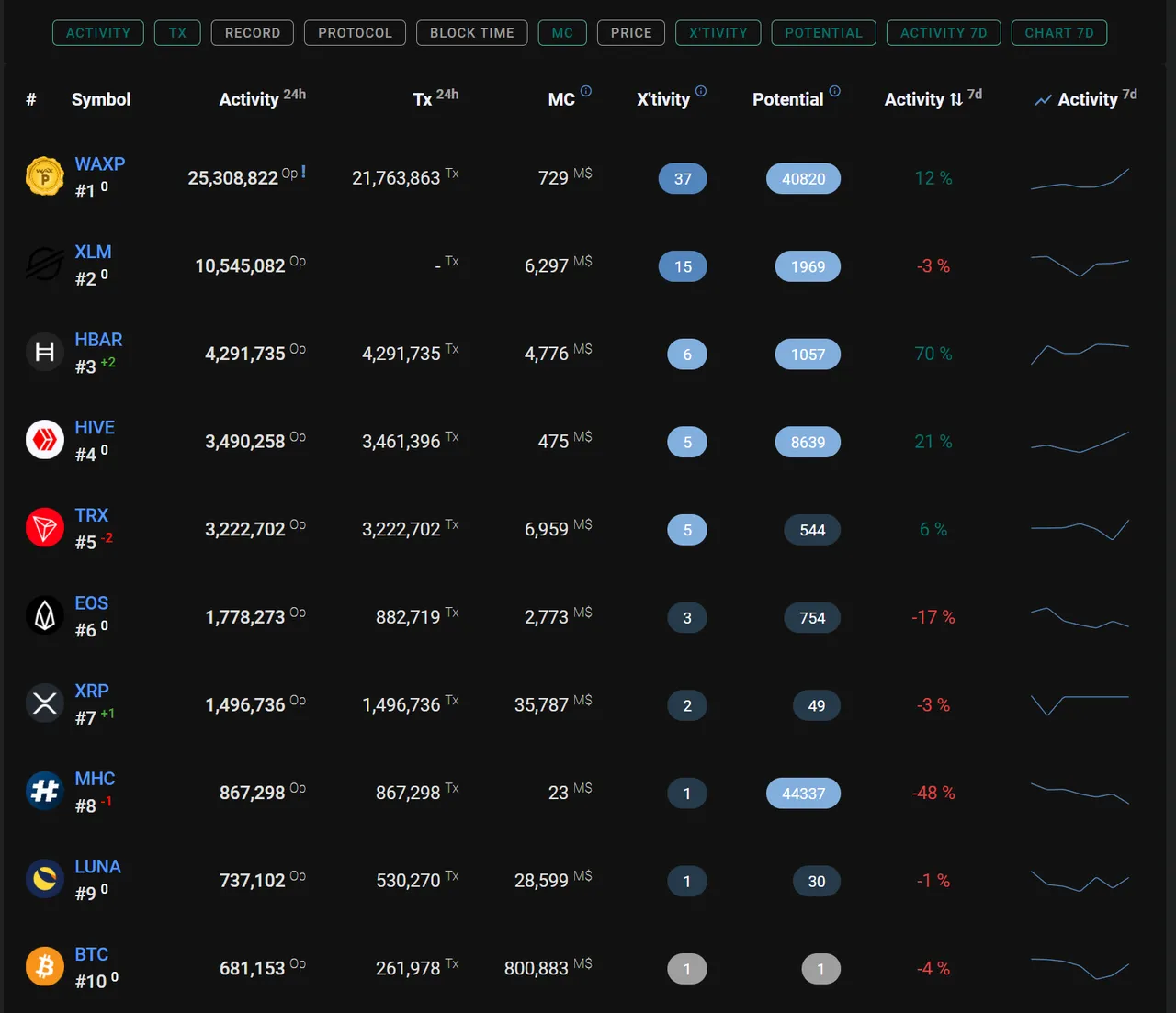Toggle the RECORD column filter
The height and width of the screenshot is (1013, 1176).
coord(253,33)
